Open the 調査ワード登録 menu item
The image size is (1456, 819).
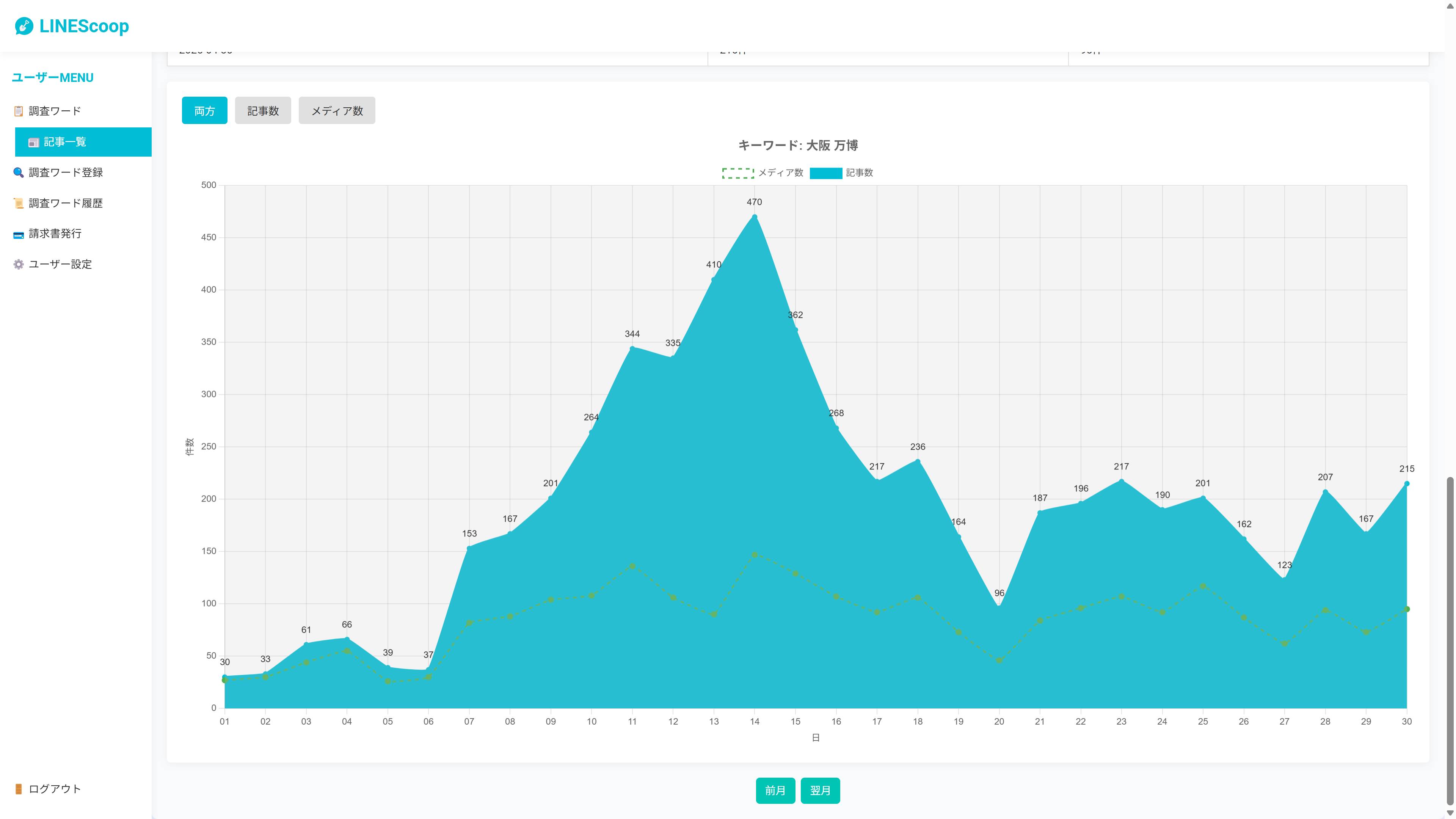click(66, 173)
